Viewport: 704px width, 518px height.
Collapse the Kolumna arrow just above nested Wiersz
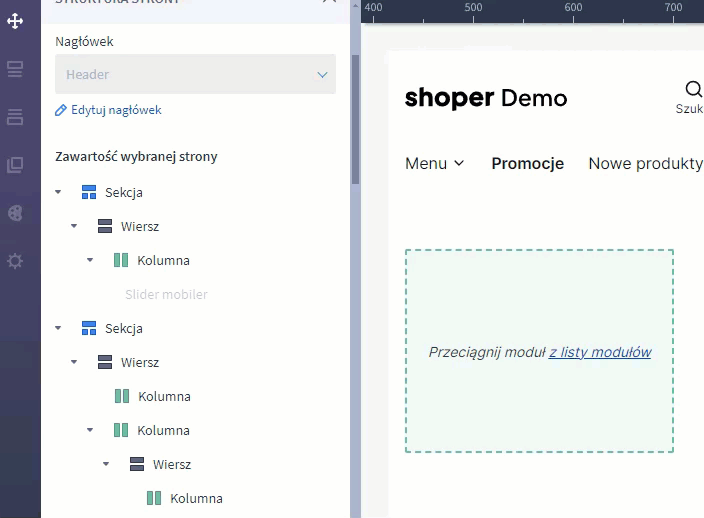click(90, 430)
